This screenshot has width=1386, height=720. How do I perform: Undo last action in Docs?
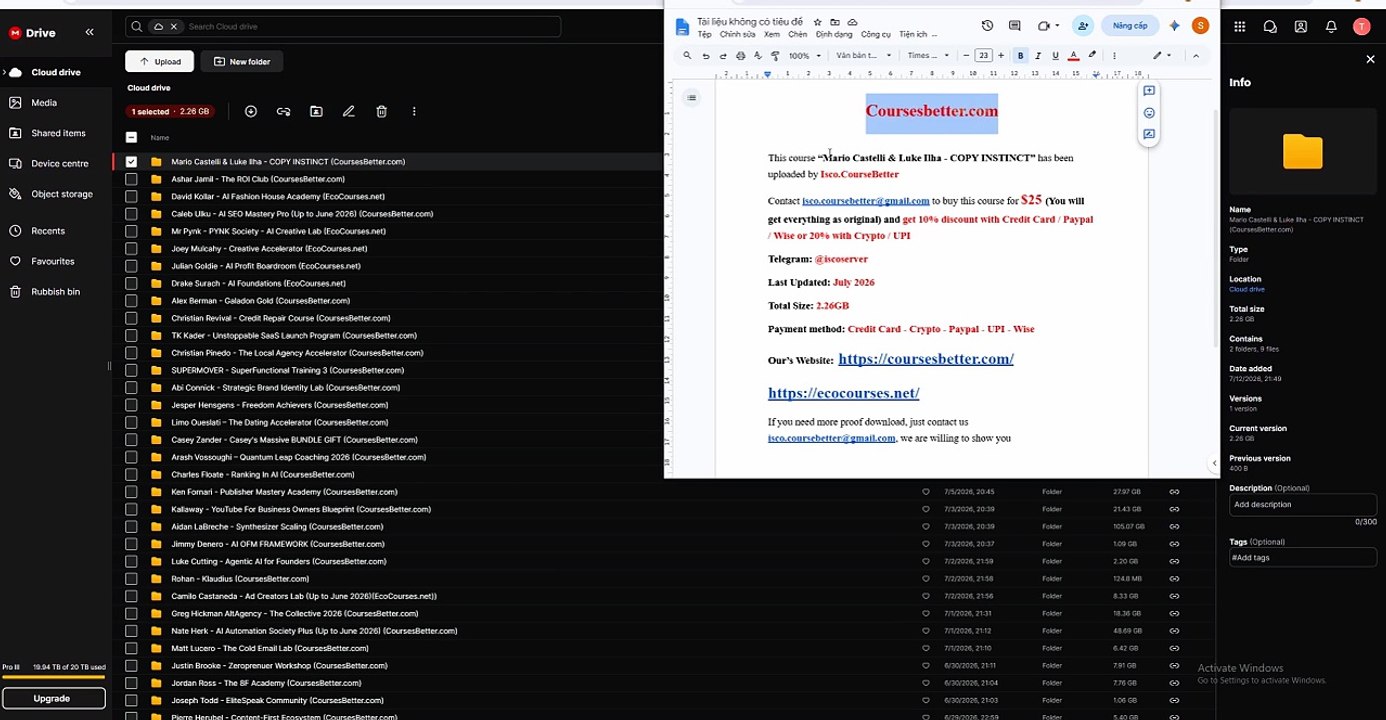(706, 56)
